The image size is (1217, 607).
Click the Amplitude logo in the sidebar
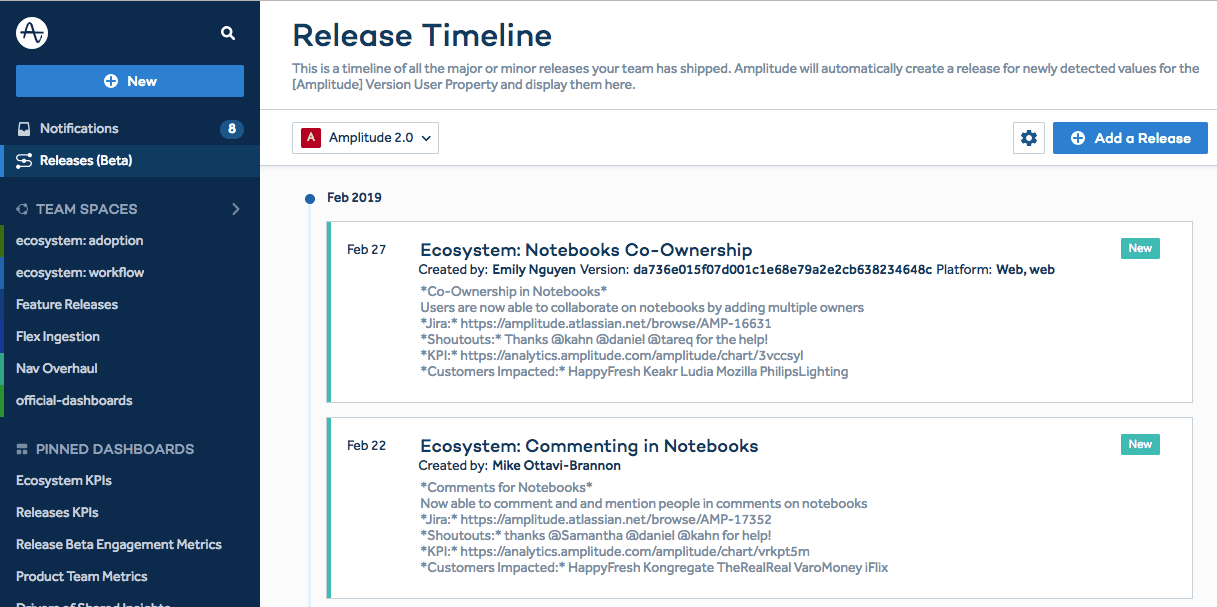tap(31, 32)
